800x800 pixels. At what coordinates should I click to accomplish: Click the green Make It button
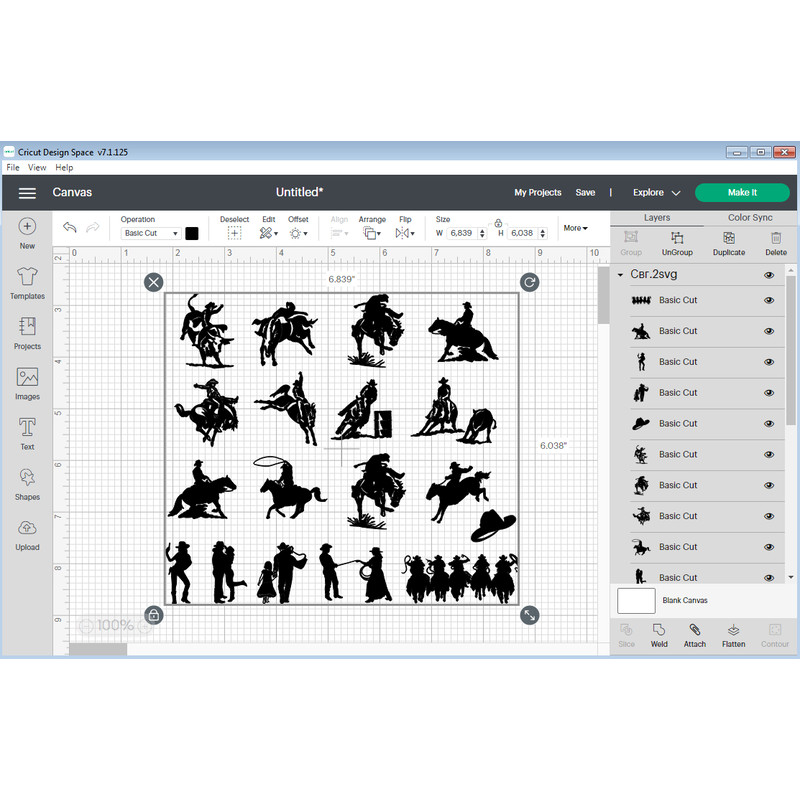[x=742, y=192]
